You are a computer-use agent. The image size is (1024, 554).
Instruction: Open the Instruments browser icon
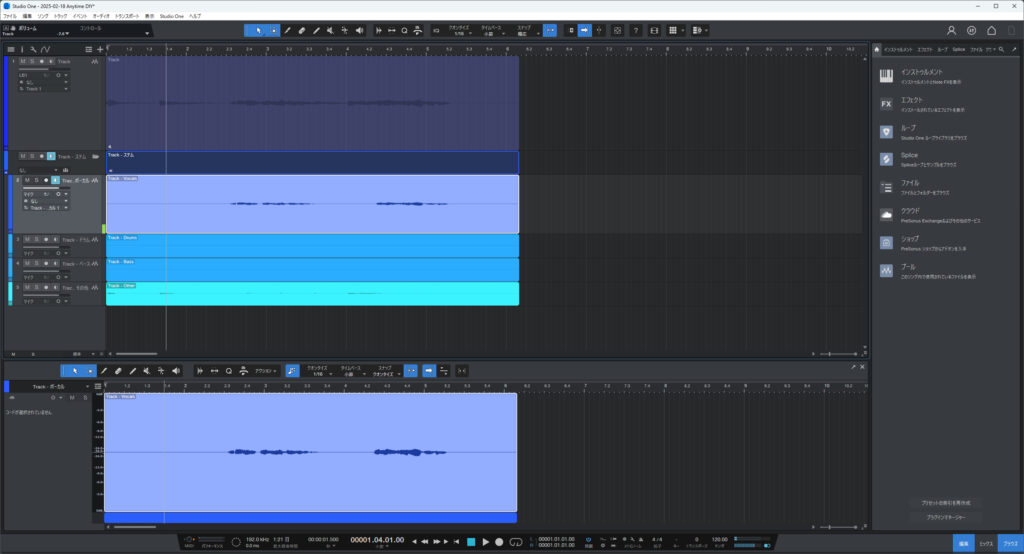pyautogui.click(x=886, y=76)
